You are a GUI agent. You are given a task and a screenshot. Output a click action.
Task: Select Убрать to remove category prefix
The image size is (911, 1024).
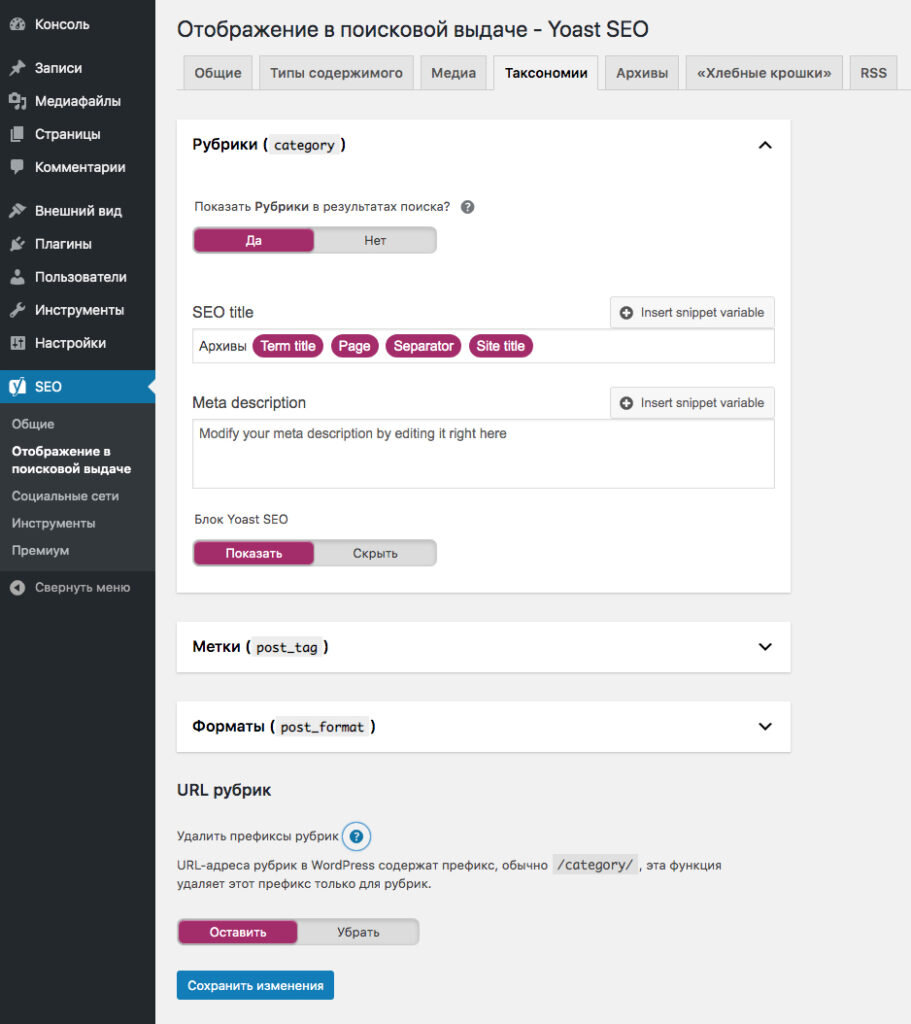[358, 932]
